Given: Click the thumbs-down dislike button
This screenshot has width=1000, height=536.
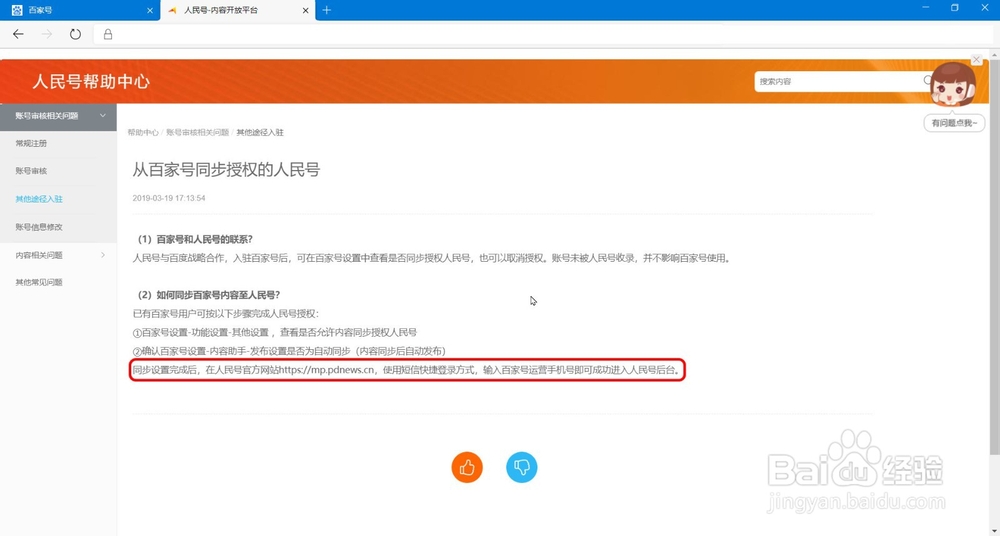Looking at the screenshot, I should (522, 468).
